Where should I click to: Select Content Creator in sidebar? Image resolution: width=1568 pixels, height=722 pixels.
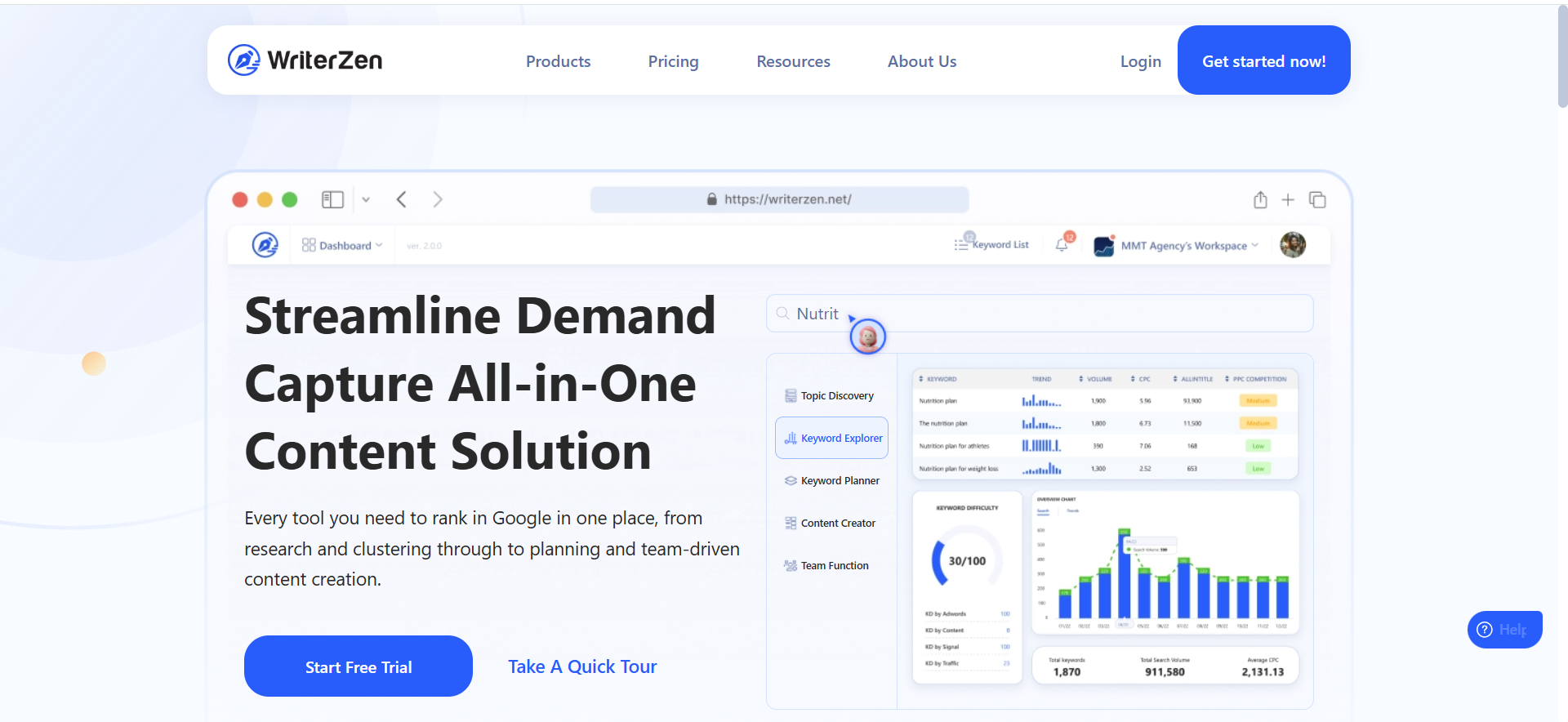[830, 523]
